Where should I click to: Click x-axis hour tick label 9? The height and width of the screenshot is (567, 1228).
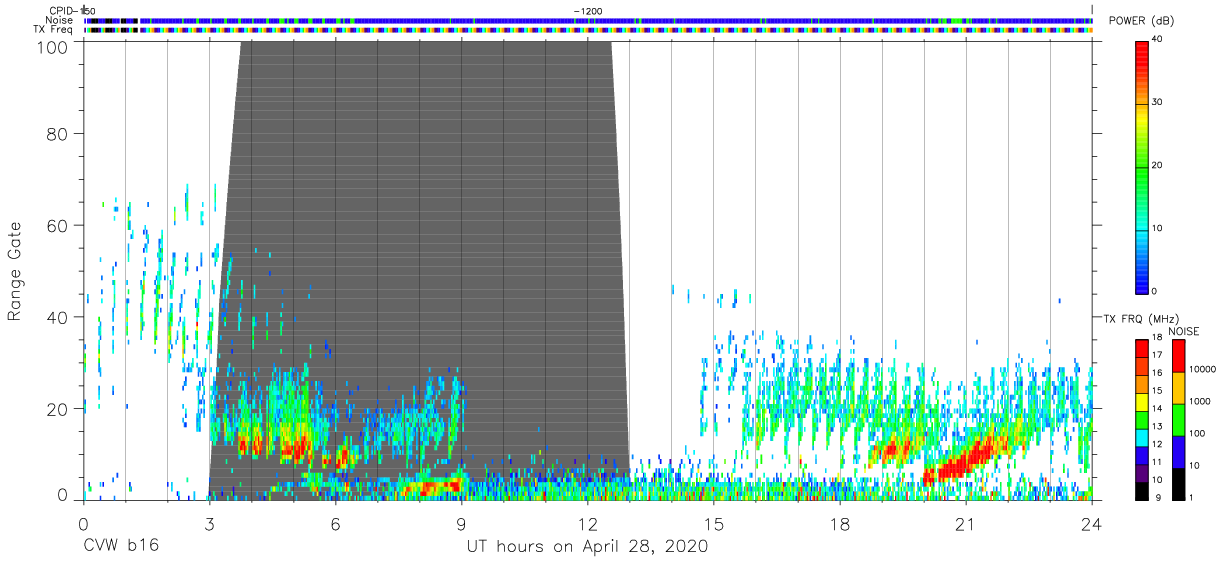click(461, 523)
